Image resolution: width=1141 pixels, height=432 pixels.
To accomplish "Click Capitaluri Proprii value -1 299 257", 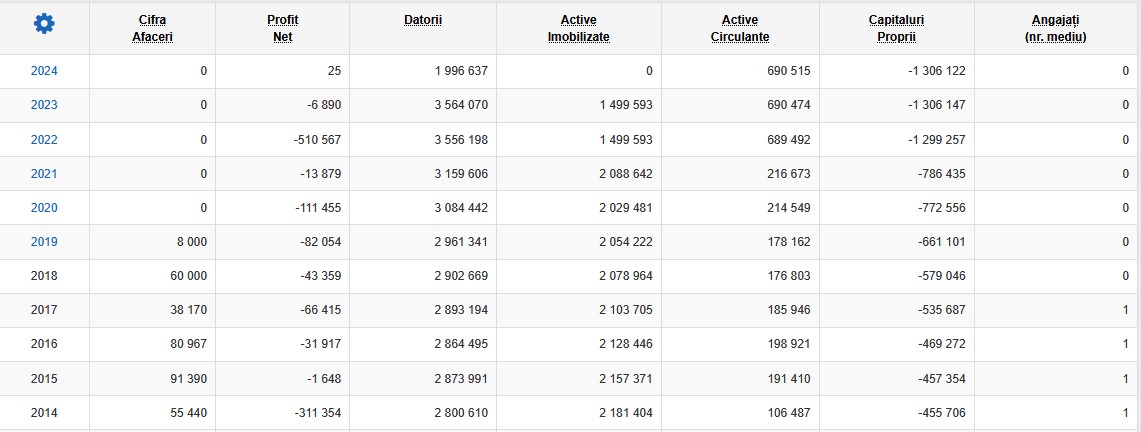I will tap(937, 140).
